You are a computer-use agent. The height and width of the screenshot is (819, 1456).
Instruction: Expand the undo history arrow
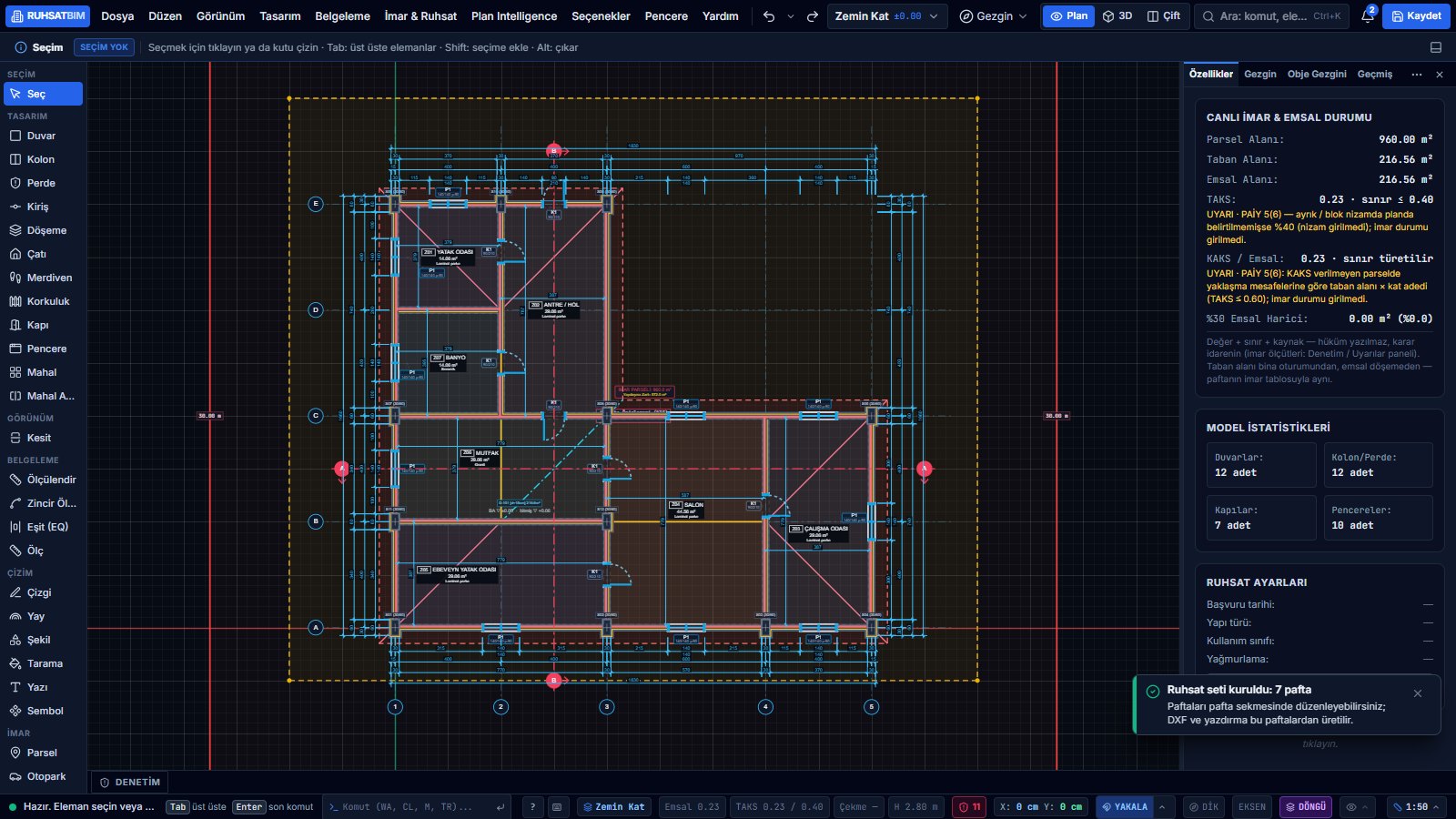click(x=791, y=16)
